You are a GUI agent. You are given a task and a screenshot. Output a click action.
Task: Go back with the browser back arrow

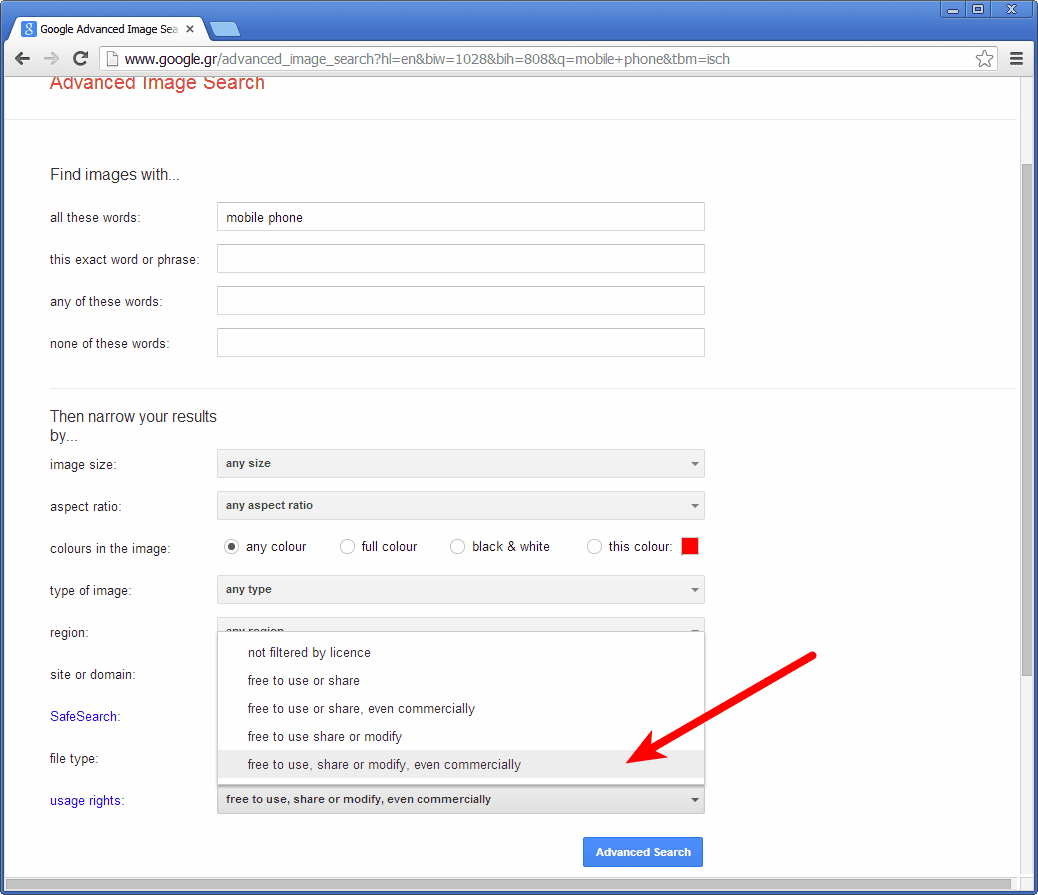click(x=23, y=59)
